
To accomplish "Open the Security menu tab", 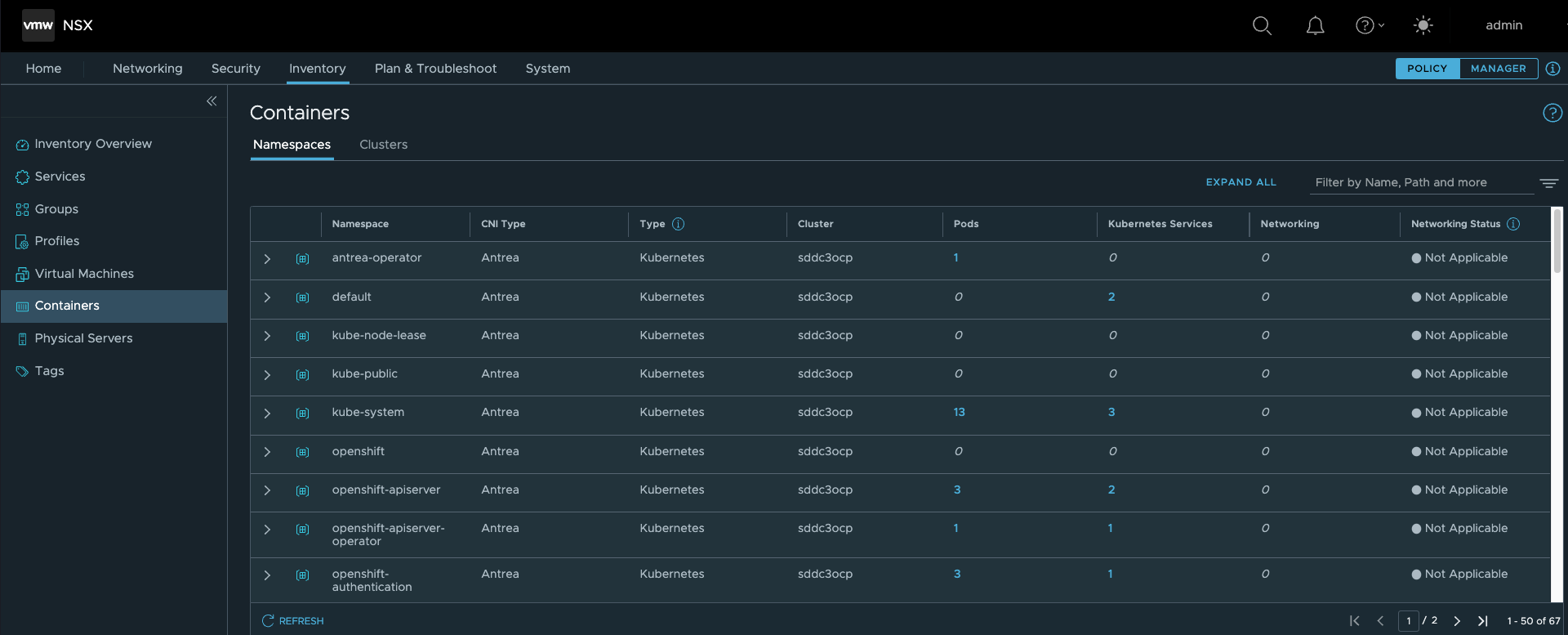I will click(236, 69).
